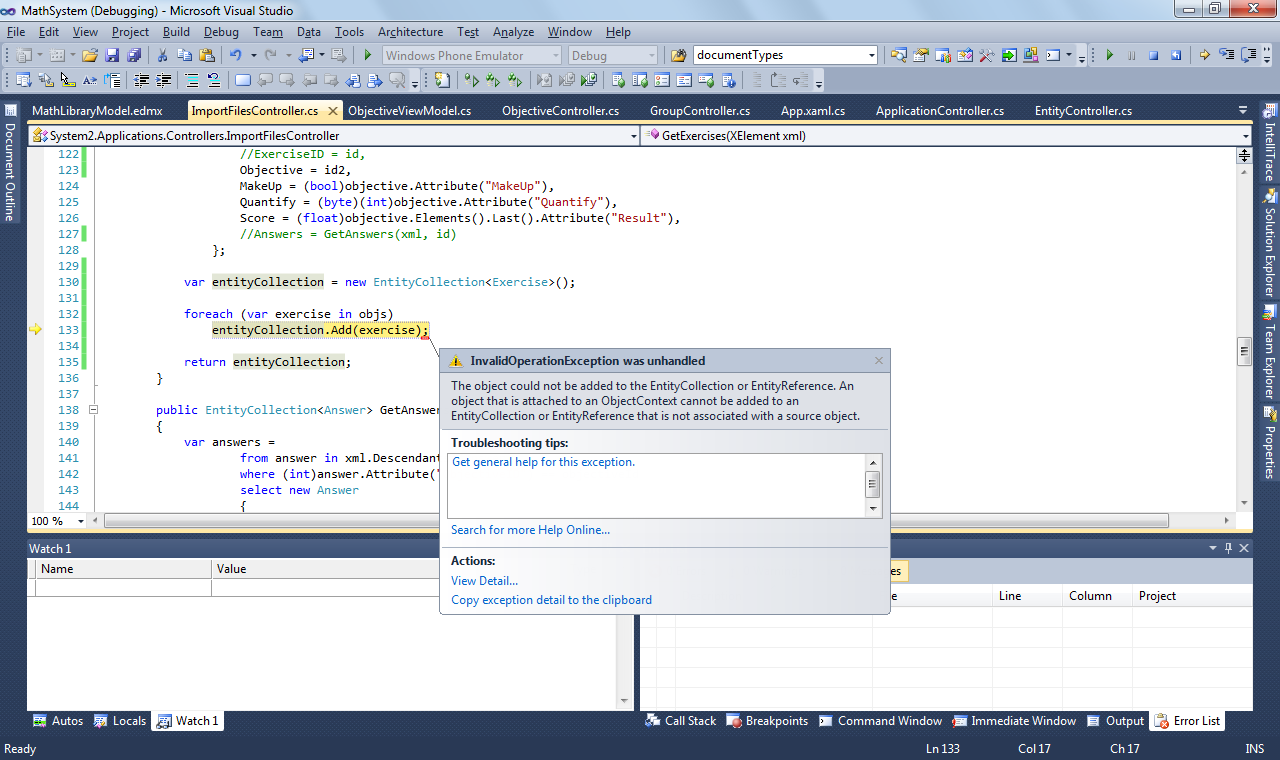
Task: Expand the documentTypes find combo box
Action: coord(871,56)
